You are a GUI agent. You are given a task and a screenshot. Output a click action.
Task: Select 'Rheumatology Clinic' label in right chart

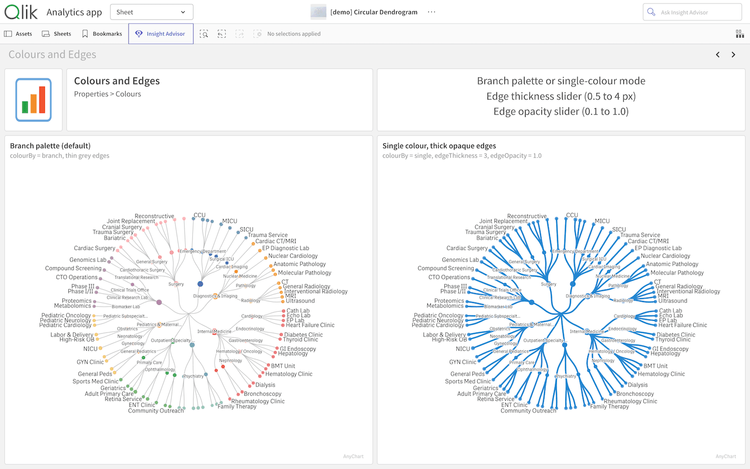coord(630,402)
